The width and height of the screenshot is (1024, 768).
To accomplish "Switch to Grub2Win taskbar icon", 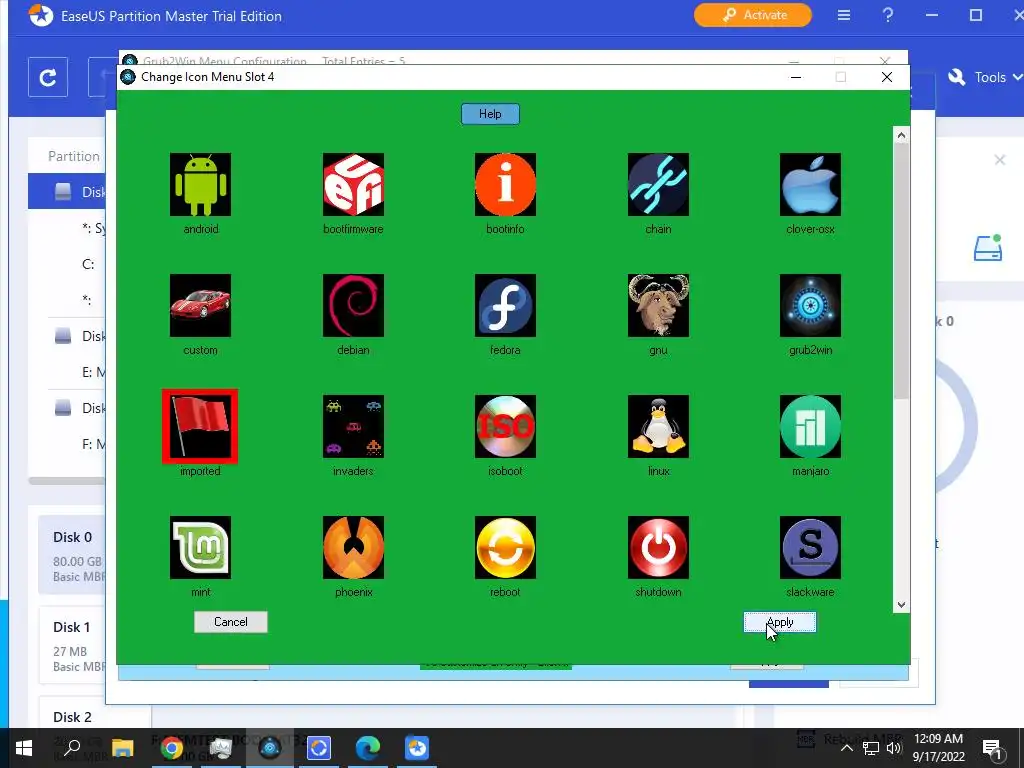I will (270, 748).
